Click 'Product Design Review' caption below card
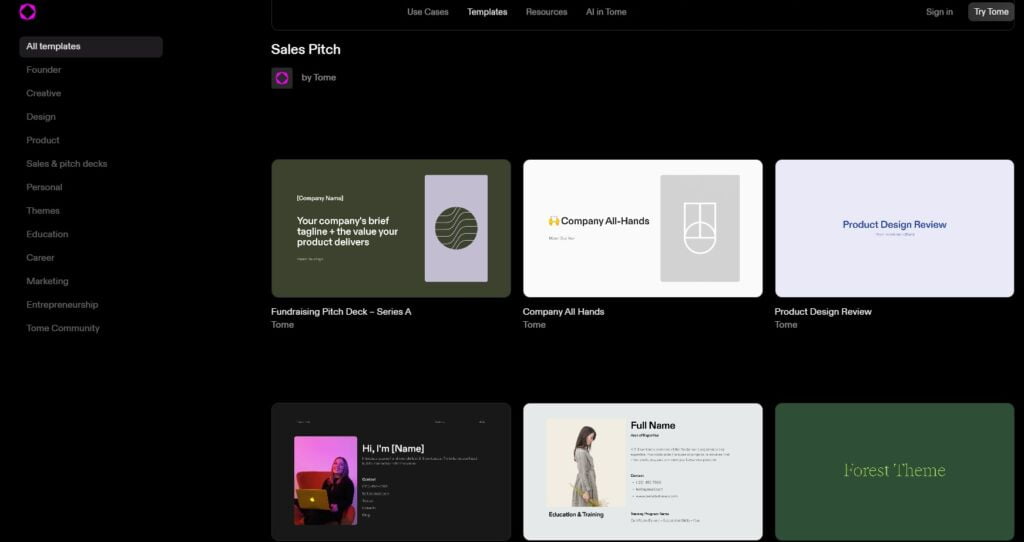The image size is (1024, 542). click(x=823, y=312)
